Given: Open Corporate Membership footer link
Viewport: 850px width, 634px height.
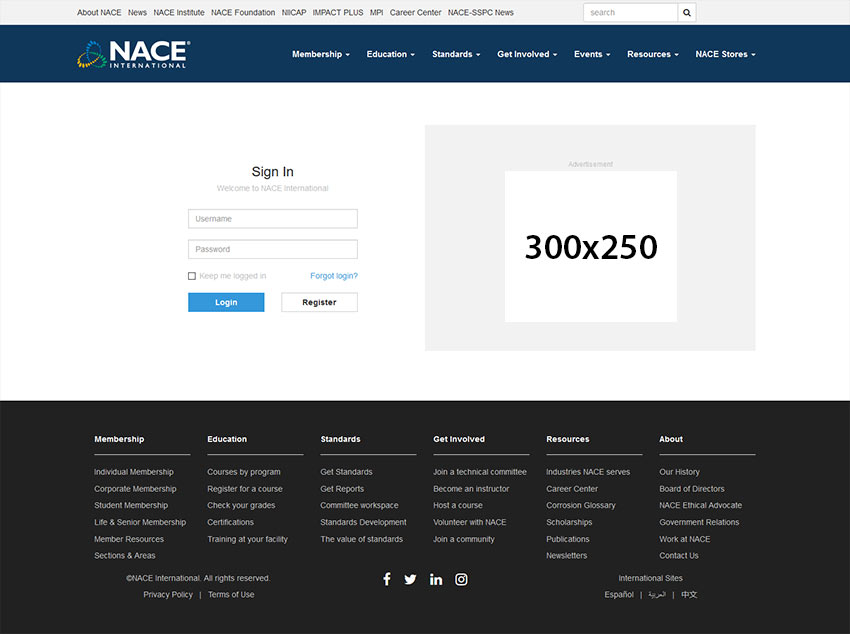Looking at the screenshot, I should [135, 489].
